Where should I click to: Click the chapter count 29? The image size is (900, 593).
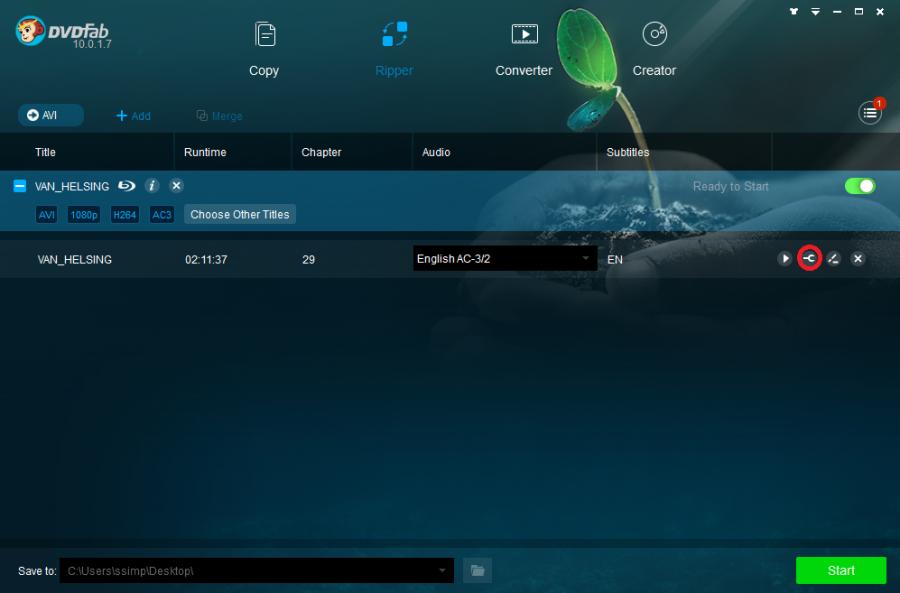pyautogui.click(x=308, y=259)
